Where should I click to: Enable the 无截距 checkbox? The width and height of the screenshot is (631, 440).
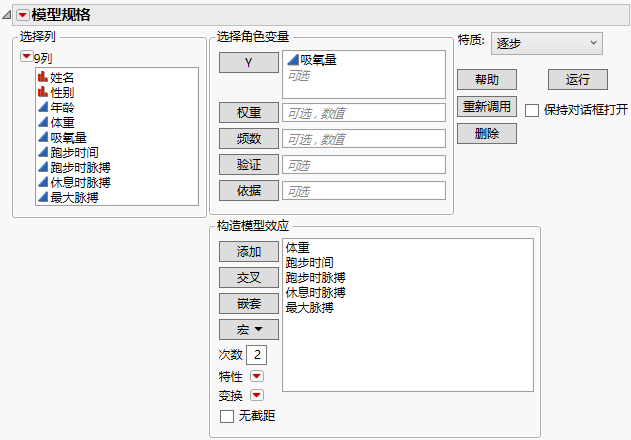tap(227, 416)
